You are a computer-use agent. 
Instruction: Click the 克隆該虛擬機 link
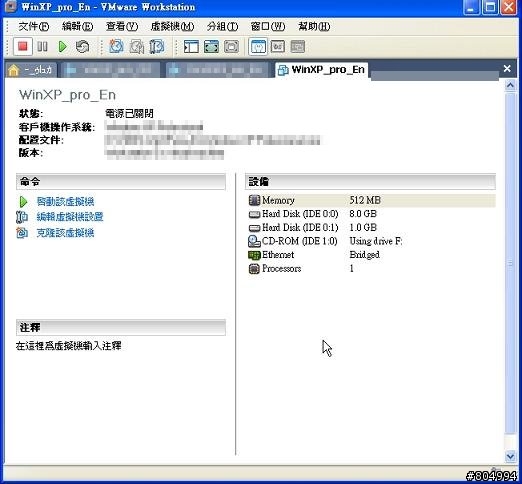65,233
